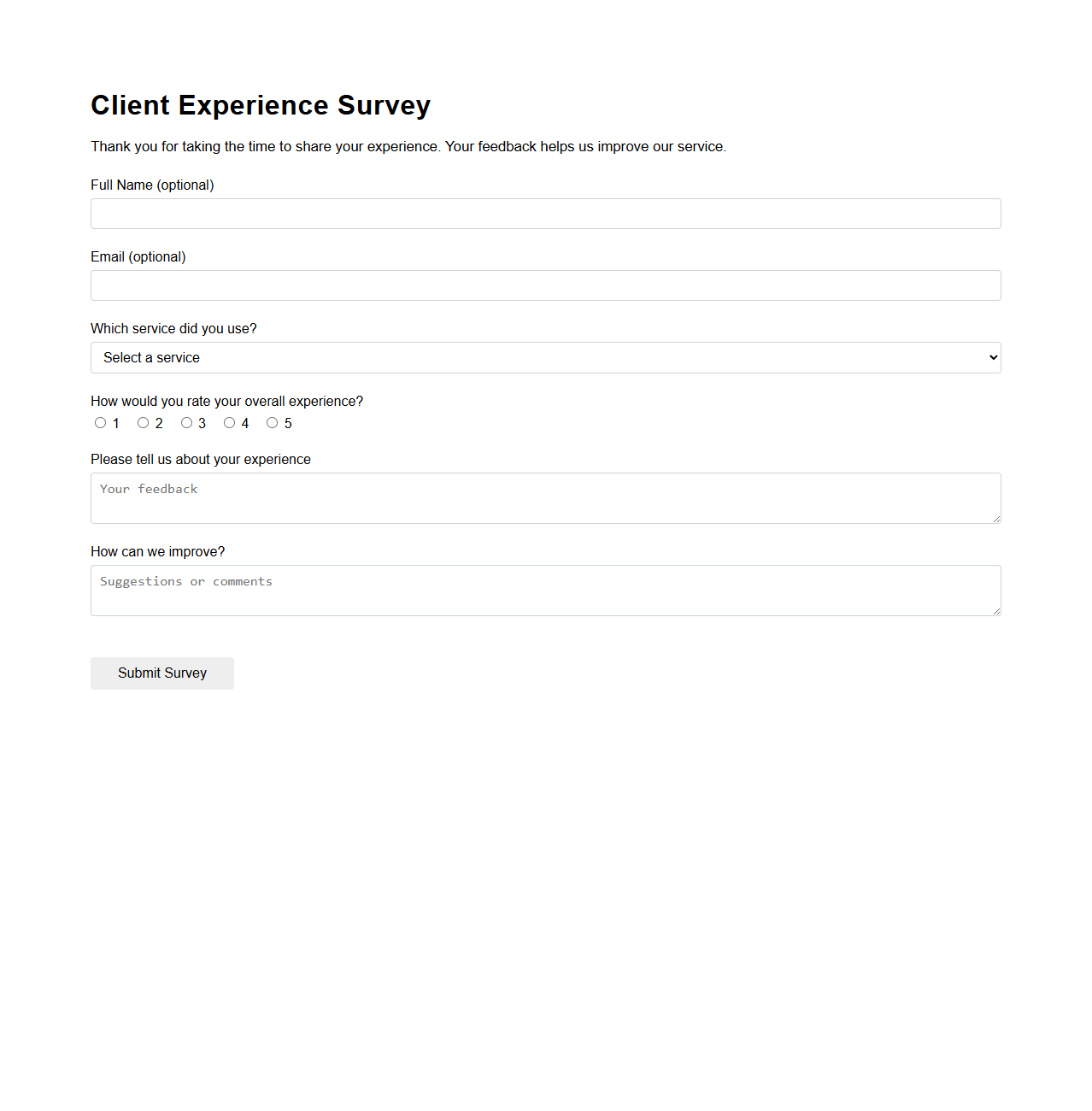
Task: Select rating 4 for overall experience
Action: [229, 422]
